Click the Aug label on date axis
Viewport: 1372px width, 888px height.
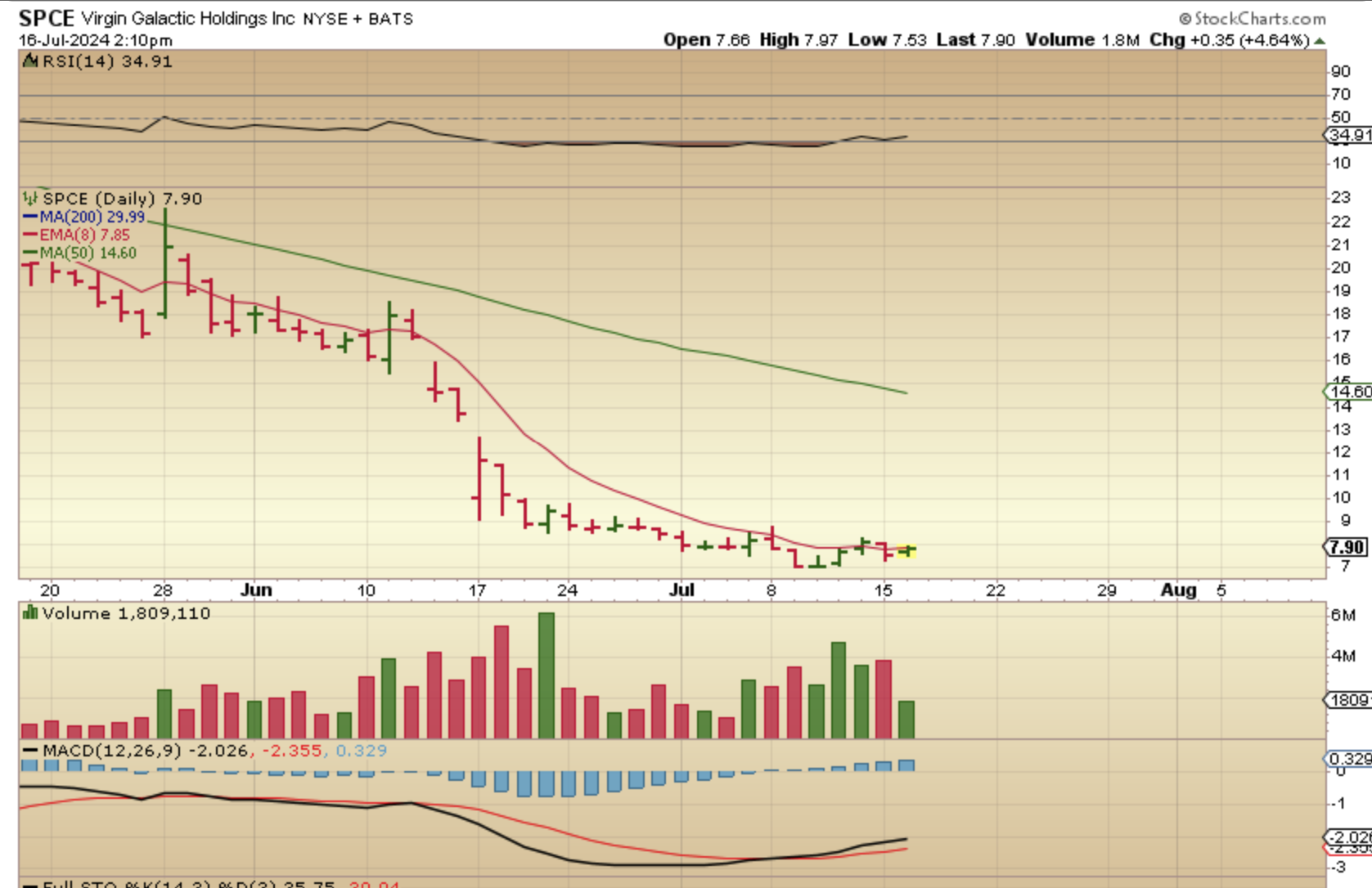[x=1178, y=590]
